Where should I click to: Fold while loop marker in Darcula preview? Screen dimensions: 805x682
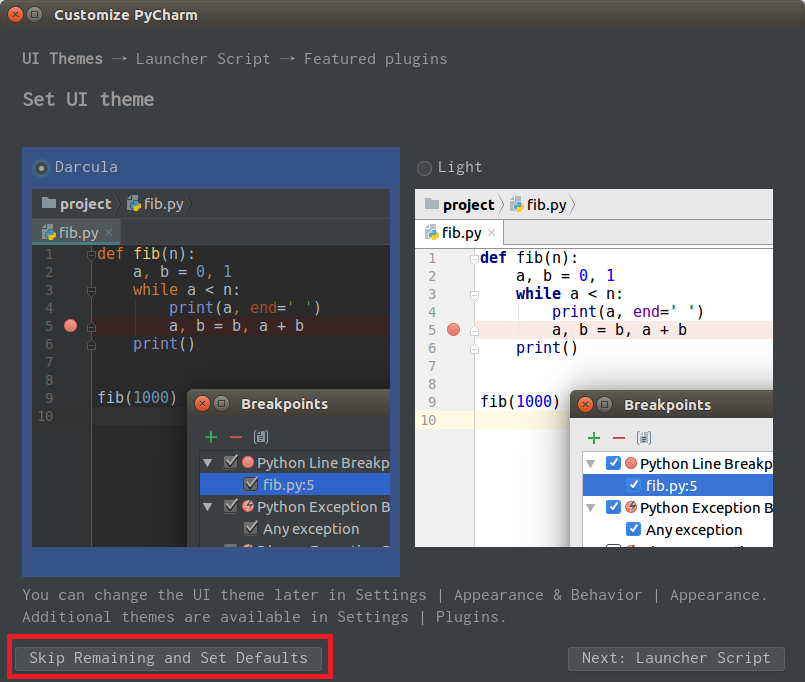point(91,291)
